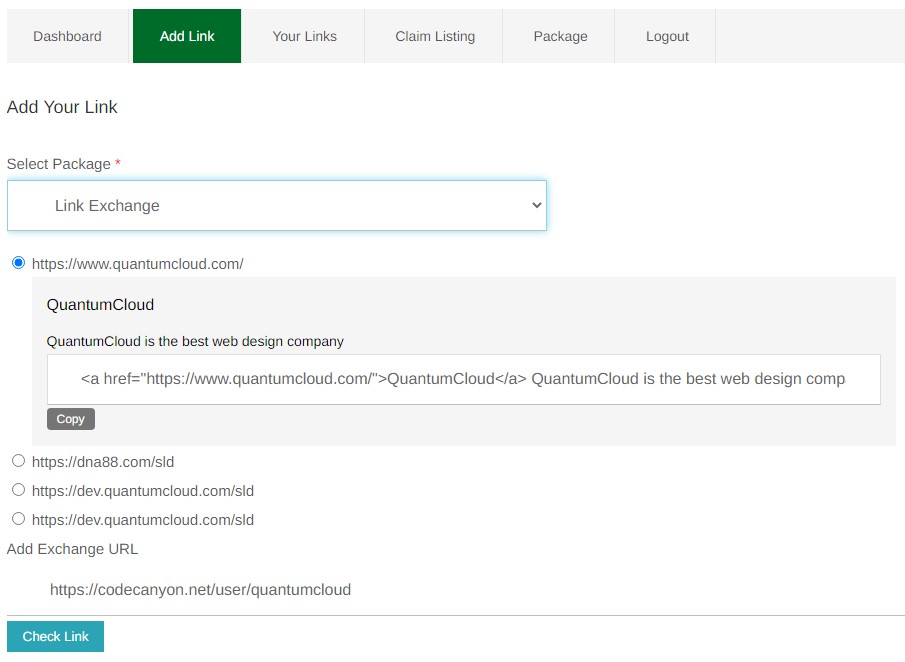Choose the last dev.quantumcloud.com/sld radio button
The width and height of the screenshot is (905, 662).
(x=18, y=519)
